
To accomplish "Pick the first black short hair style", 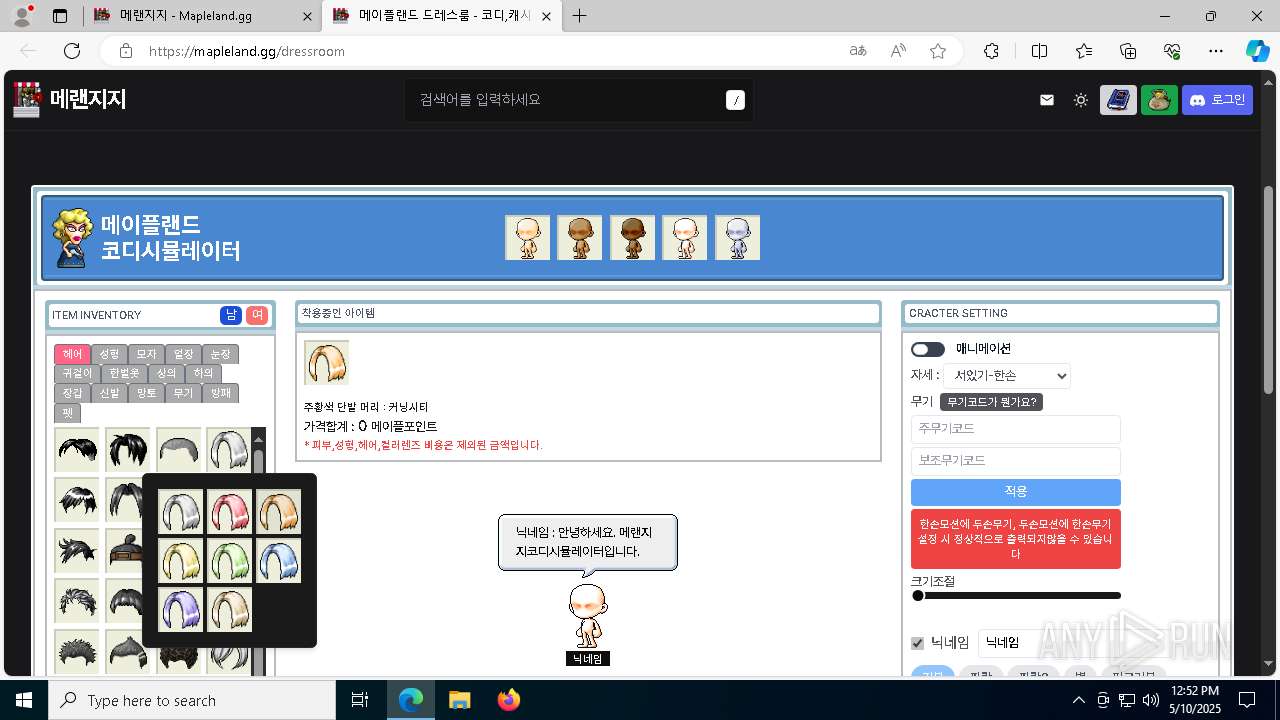I will pyautogui.click(x=77, y=450).
